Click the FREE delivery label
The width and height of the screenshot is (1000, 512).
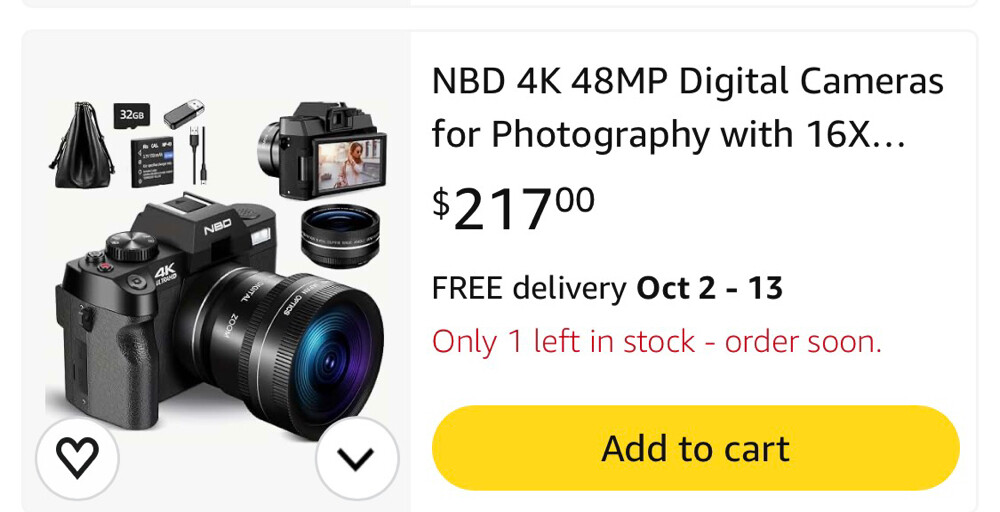(x=529, y=288)
